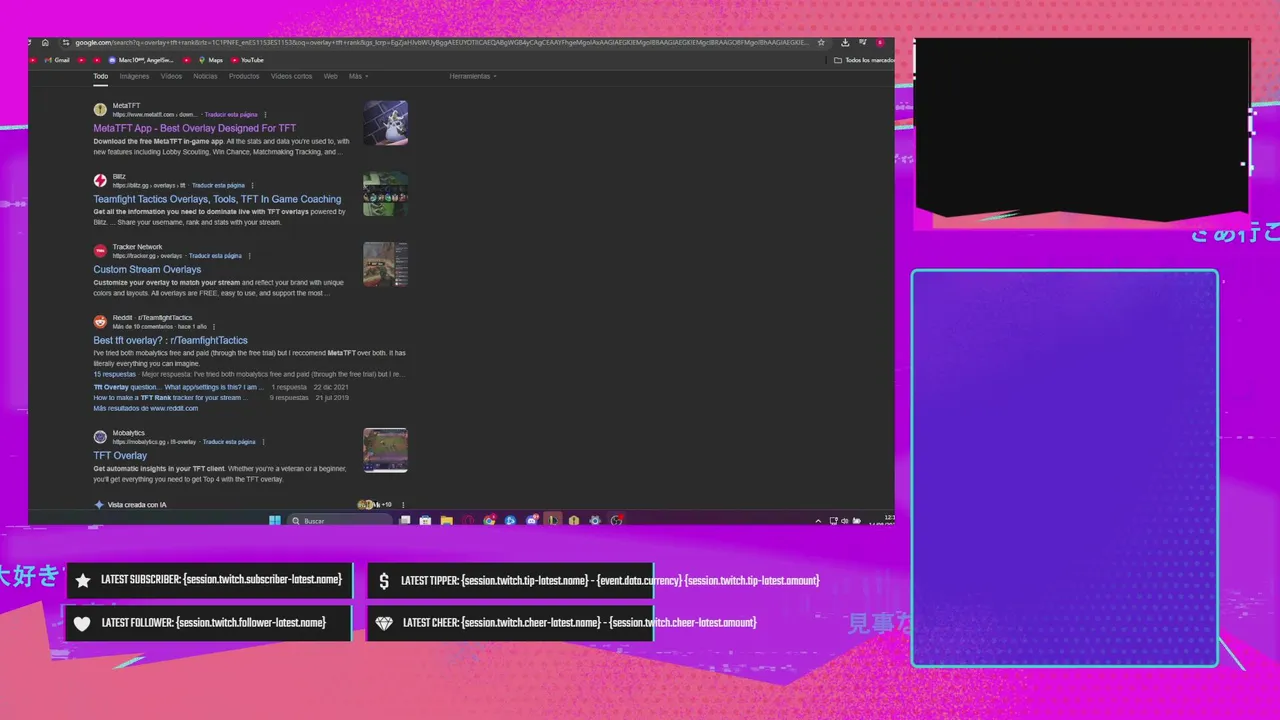This screenshot has width=1280, height=720.
Task: Click the sparkle icon beside Vista creada con IA
Action: pyautogui.click(x=99, y=505)
